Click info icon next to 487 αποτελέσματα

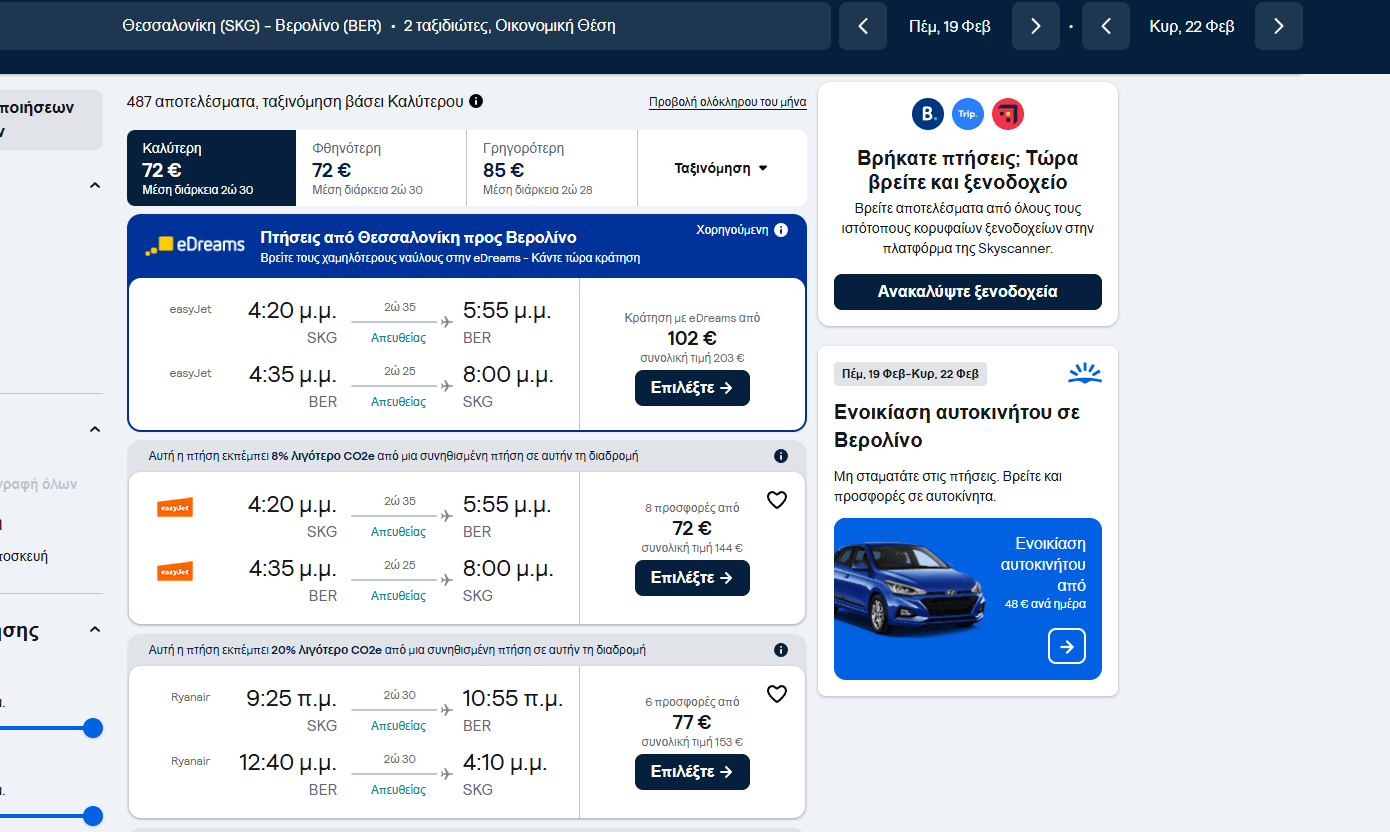476,101
